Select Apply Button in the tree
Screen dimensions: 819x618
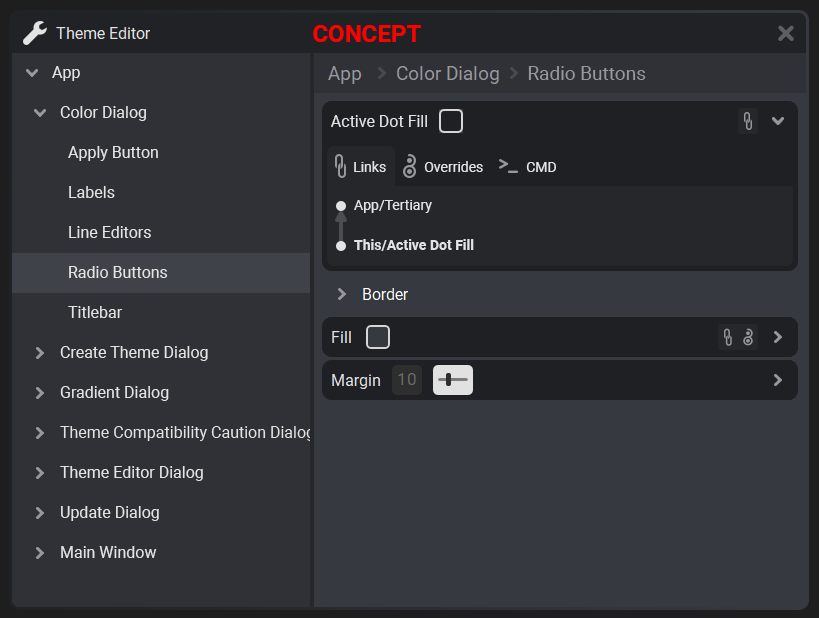161,153
